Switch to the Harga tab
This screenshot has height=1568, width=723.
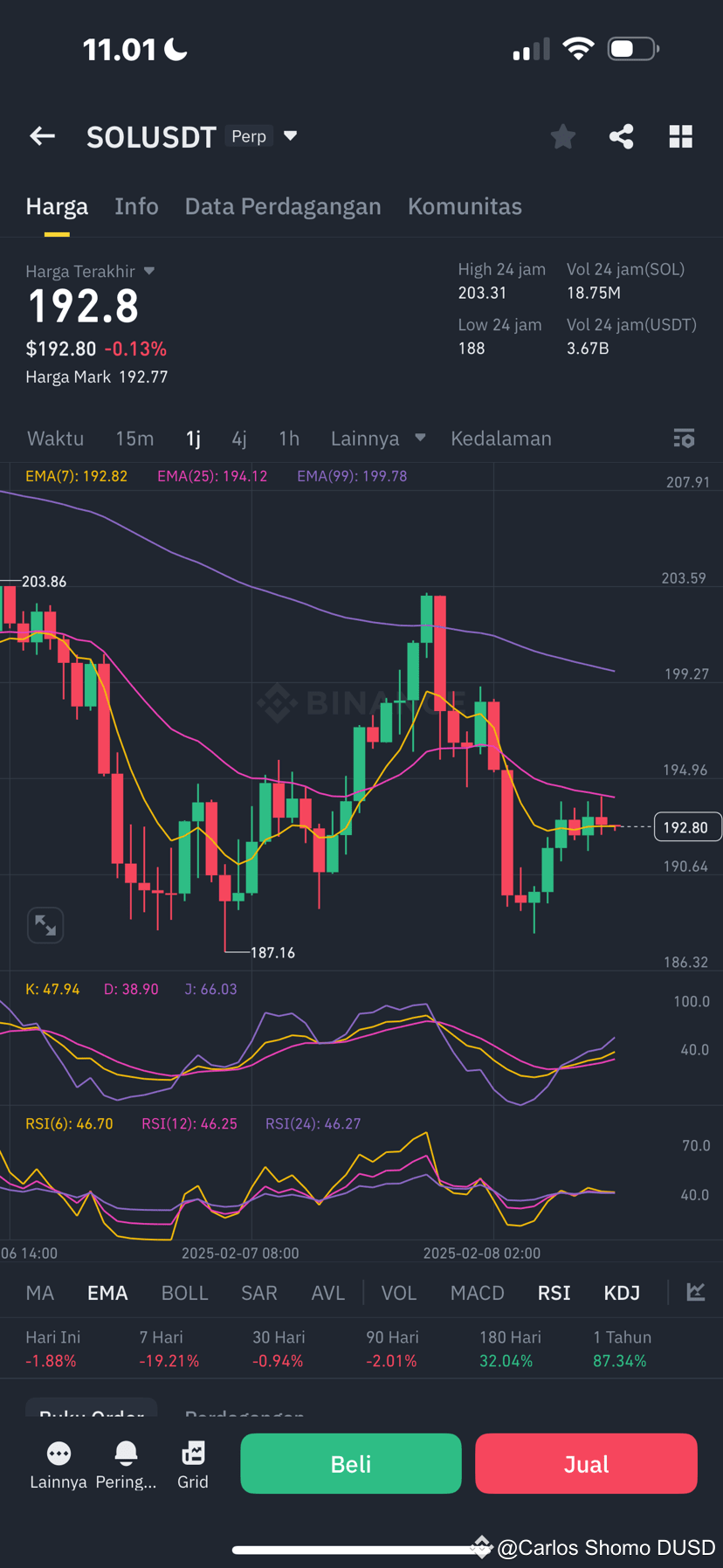pyautogui.click(x=57, y=206)
